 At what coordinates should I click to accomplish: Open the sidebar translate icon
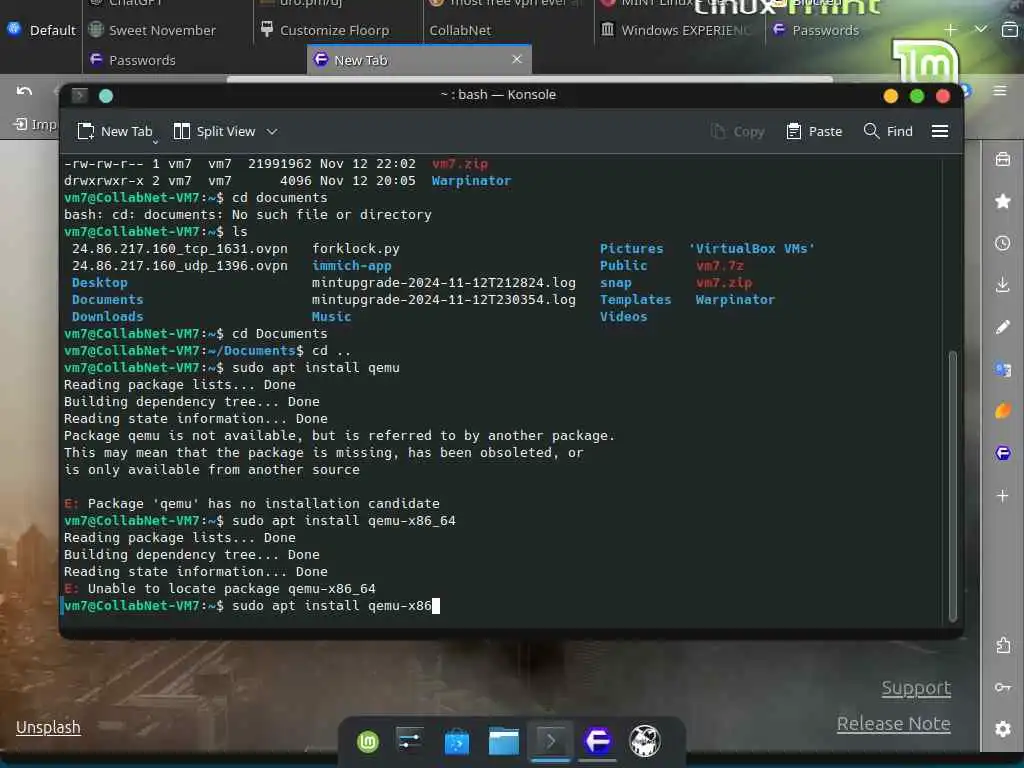pyautogui.click(x=1002, y=369)
